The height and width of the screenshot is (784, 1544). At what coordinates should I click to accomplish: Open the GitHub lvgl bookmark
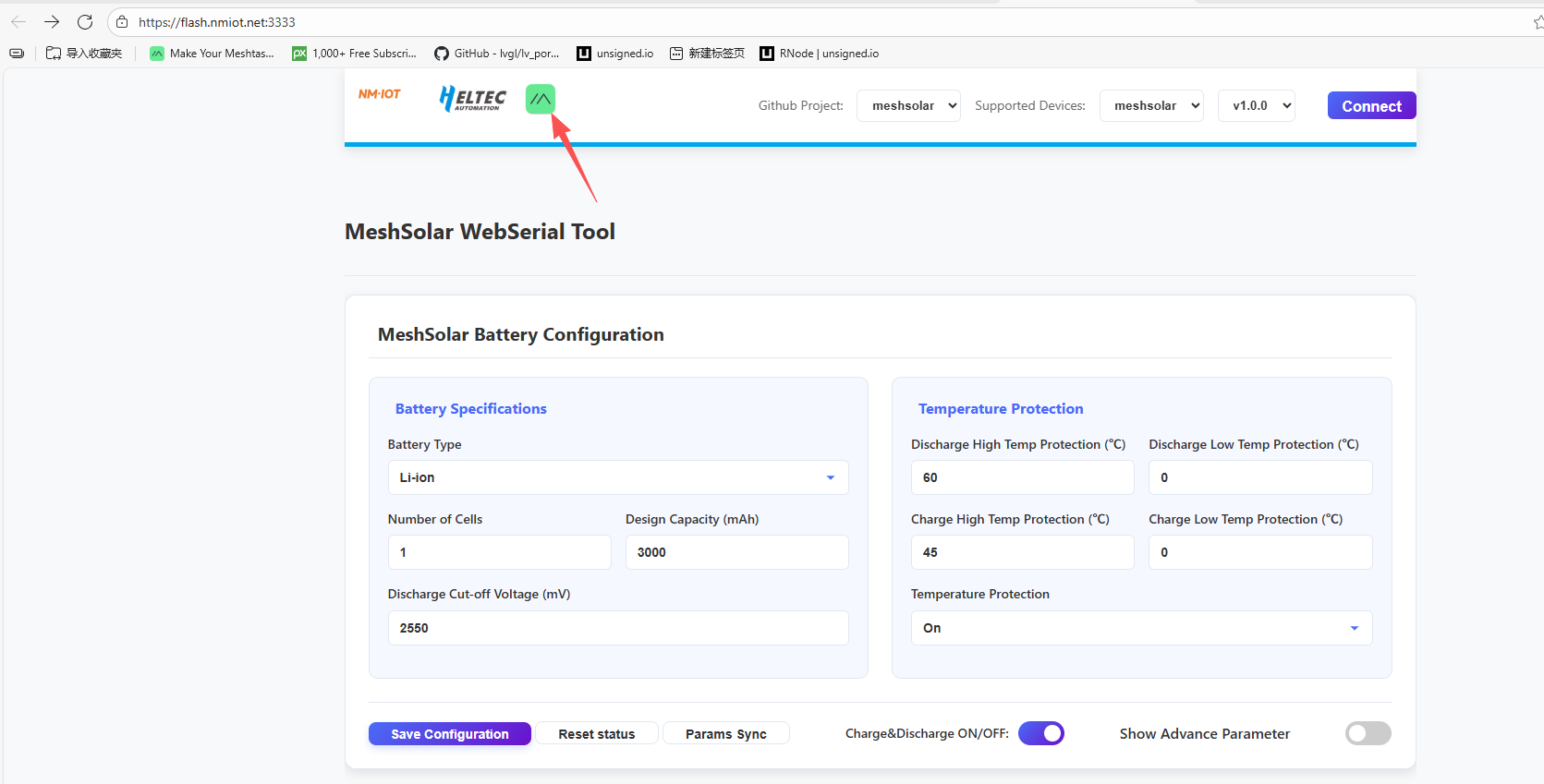[x=497, y=54]
